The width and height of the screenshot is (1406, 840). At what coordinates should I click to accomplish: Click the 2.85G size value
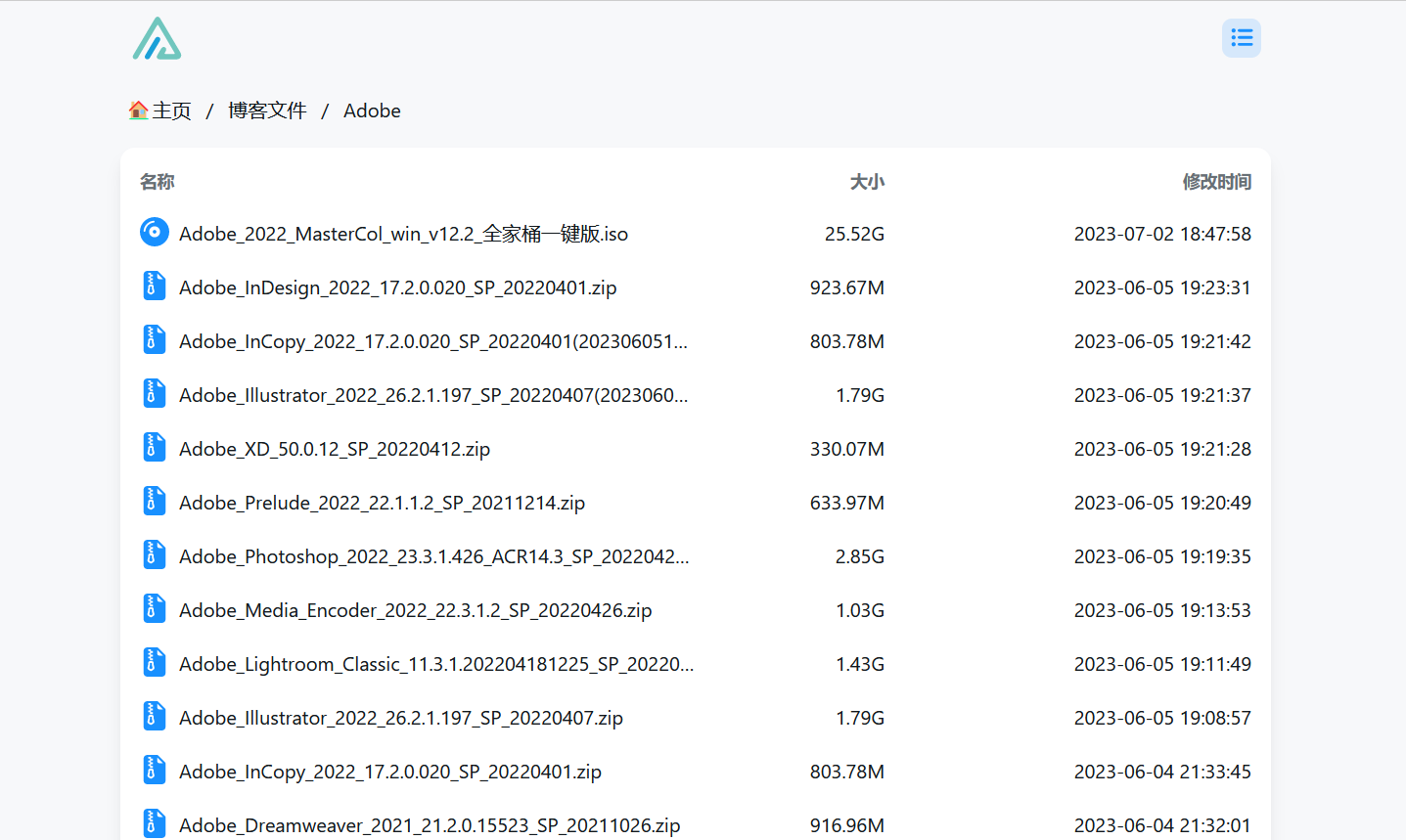click(x=860, y=556)
